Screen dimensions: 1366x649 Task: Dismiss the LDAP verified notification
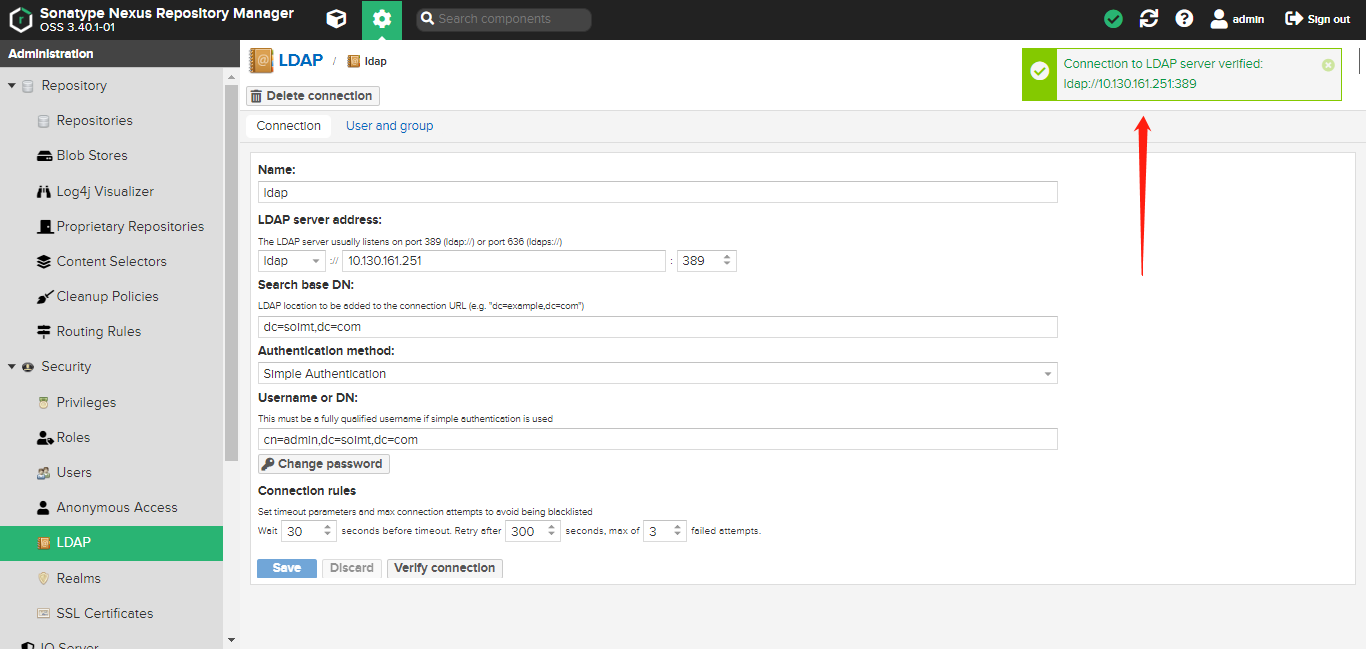(x=1328, y=65)
